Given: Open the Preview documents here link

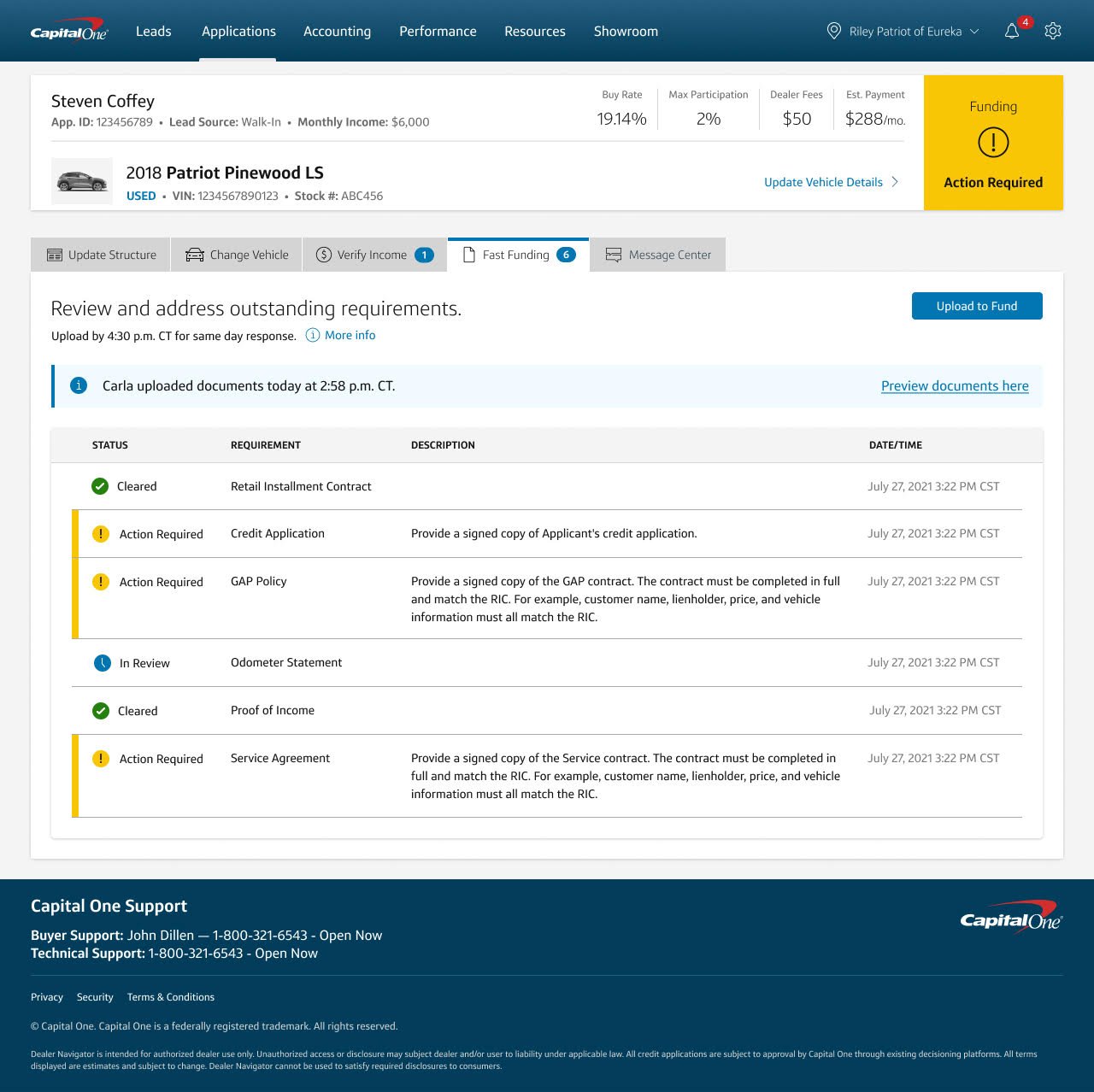Looking at the screenshot, I should pos(955,386).
